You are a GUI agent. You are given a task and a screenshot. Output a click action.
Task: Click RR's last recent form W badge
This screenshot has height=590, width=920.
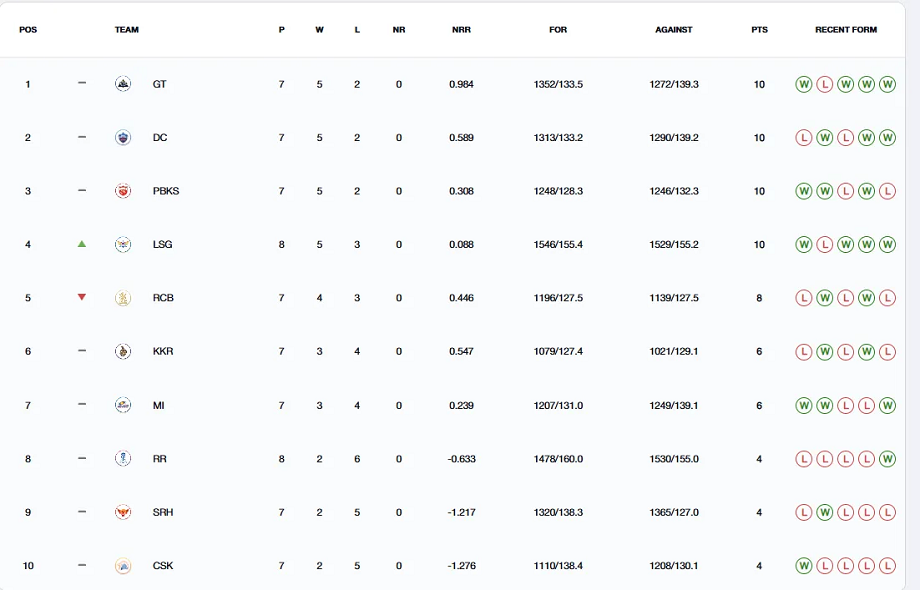coord(887,459)
